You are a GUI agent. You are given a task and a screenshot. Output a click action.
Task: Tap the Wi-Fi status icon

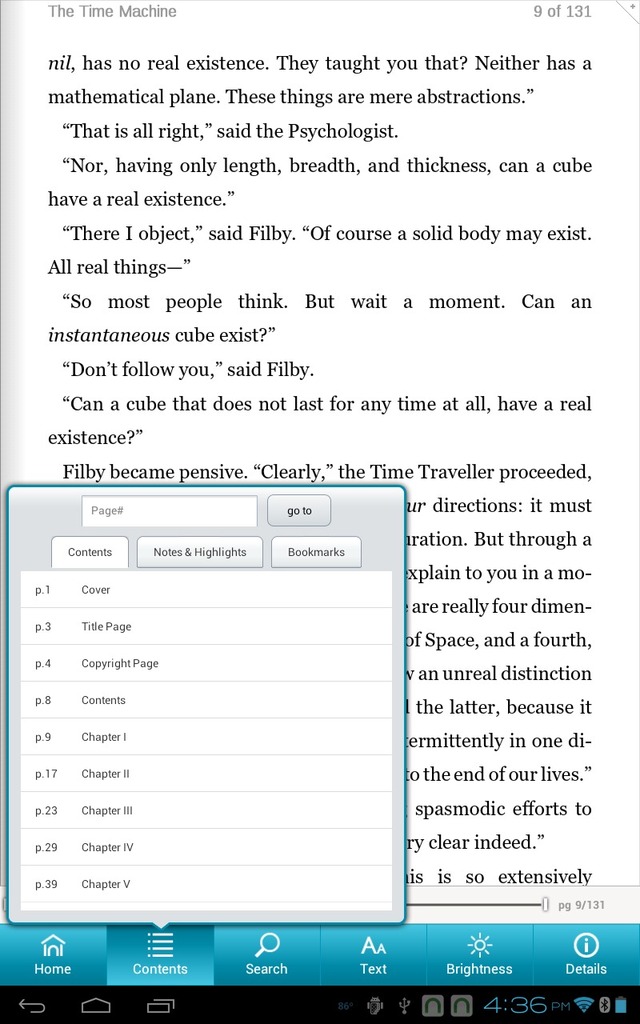pyautogui.click(x=585, y=1006)
